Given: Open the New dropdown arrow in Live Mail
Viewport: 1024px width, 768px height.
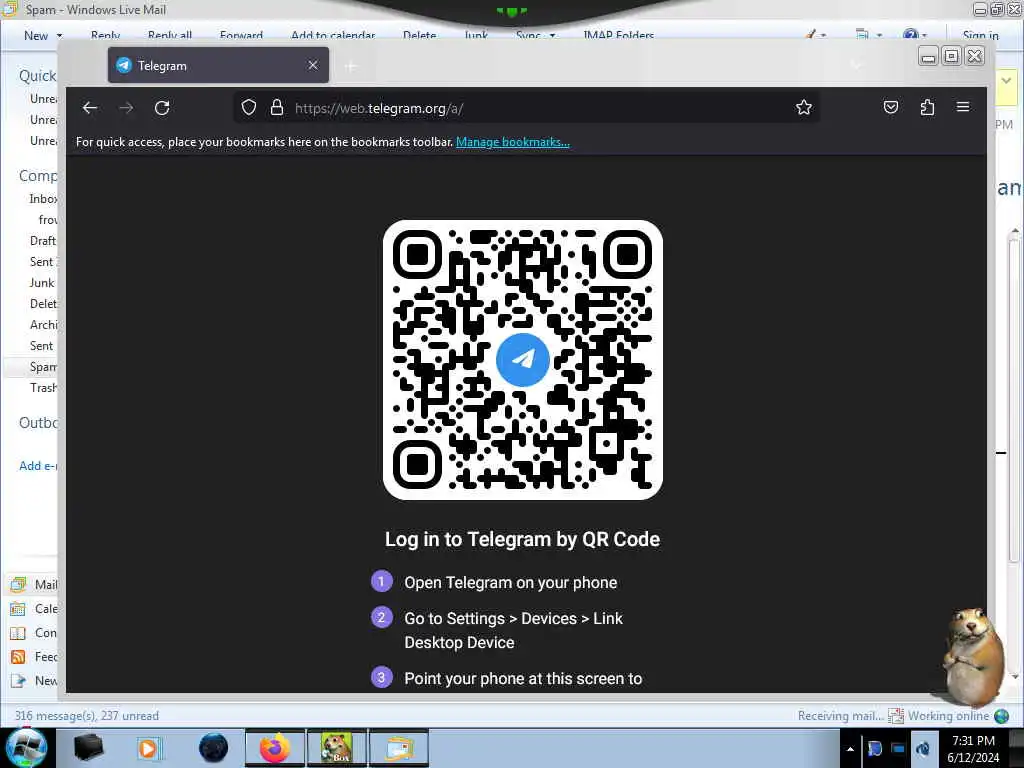Looking at the screenshot, I should tap(59, 35).
